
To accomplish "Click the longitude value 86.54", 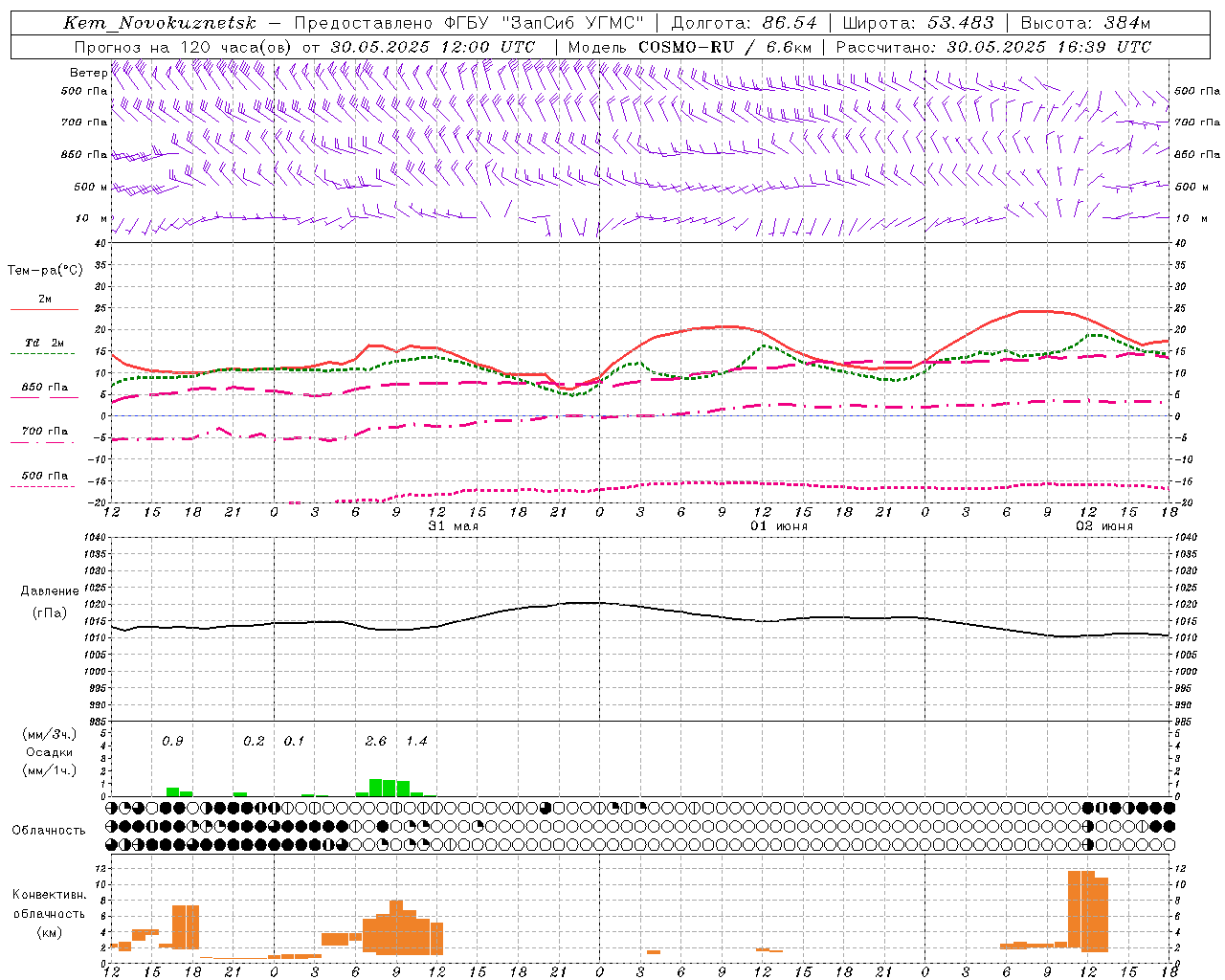I will coord(791,24).
